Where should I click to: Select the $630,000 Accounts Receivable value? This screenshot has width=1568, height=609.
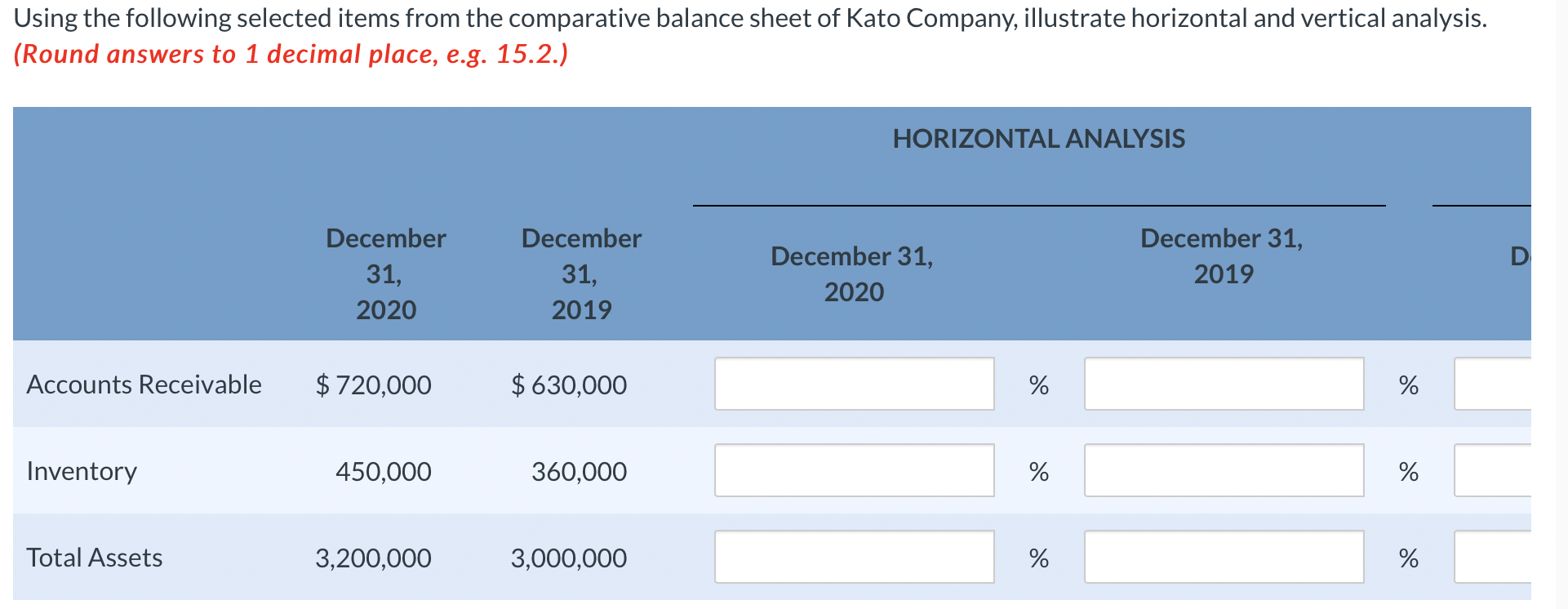[x=570, y=384]
